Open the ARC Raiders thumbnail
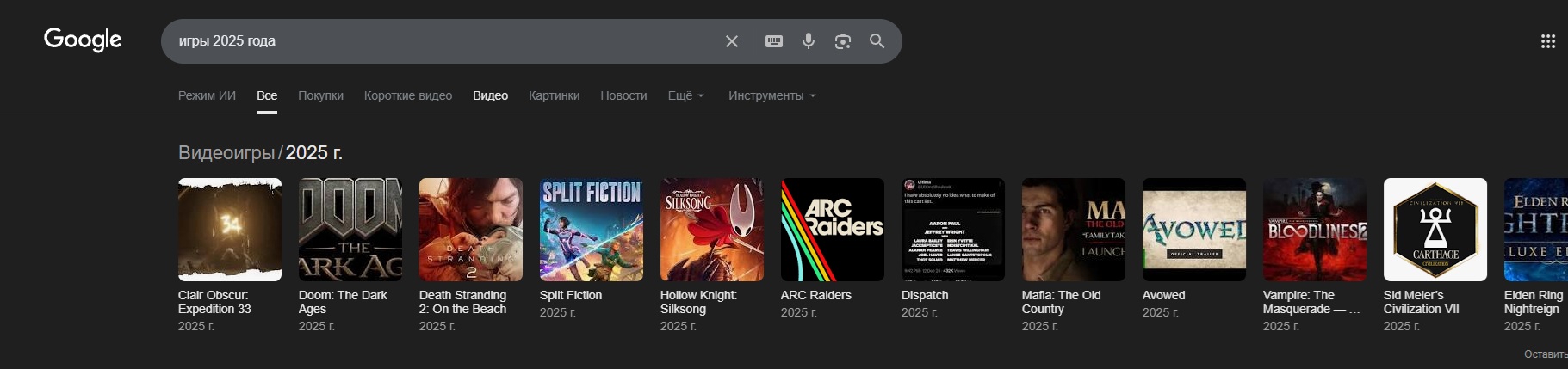This screenshot has height=369, width=1568. coord(833,230)
